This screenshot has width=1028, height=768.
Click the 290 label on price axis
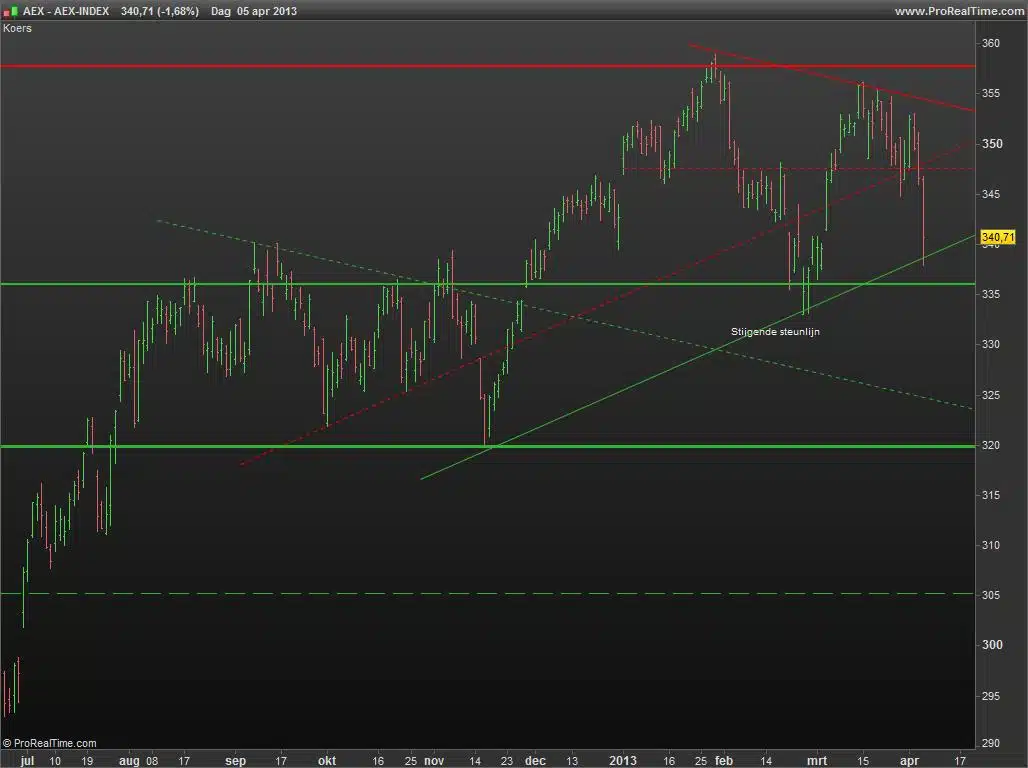pos(989,744)
